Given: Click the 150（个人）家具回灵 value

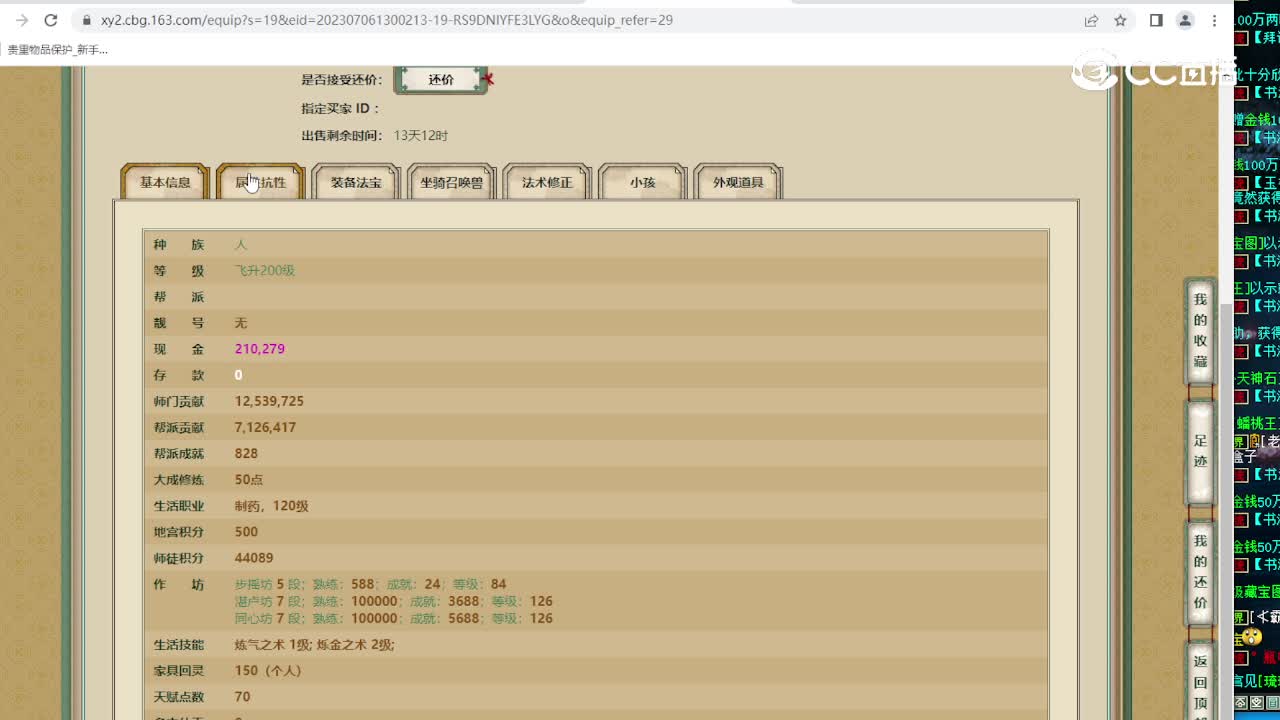Looking at the screenshot, I should 268,671.
